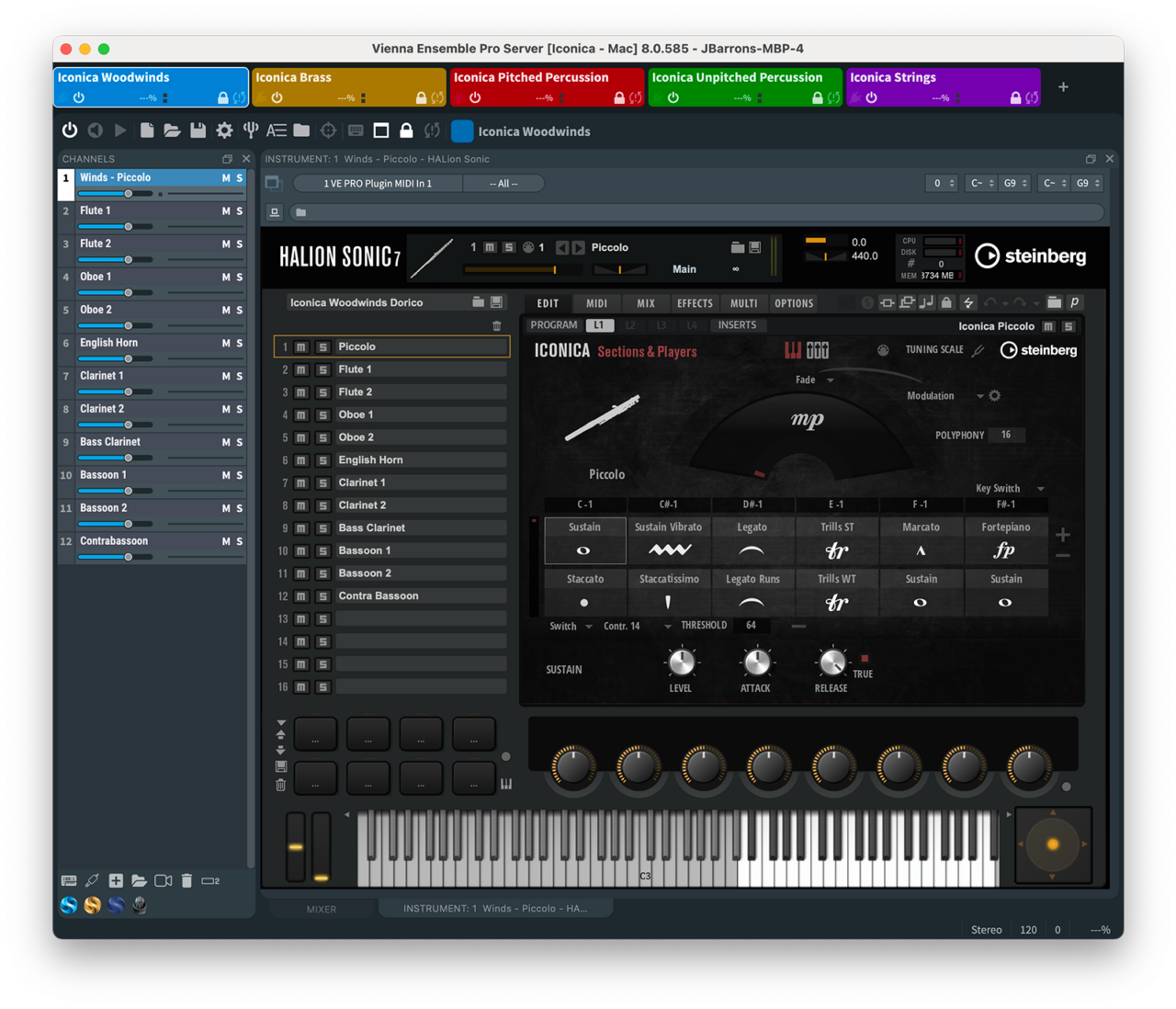Toggle power on Iconica Brass instance

tap(277, 97)
